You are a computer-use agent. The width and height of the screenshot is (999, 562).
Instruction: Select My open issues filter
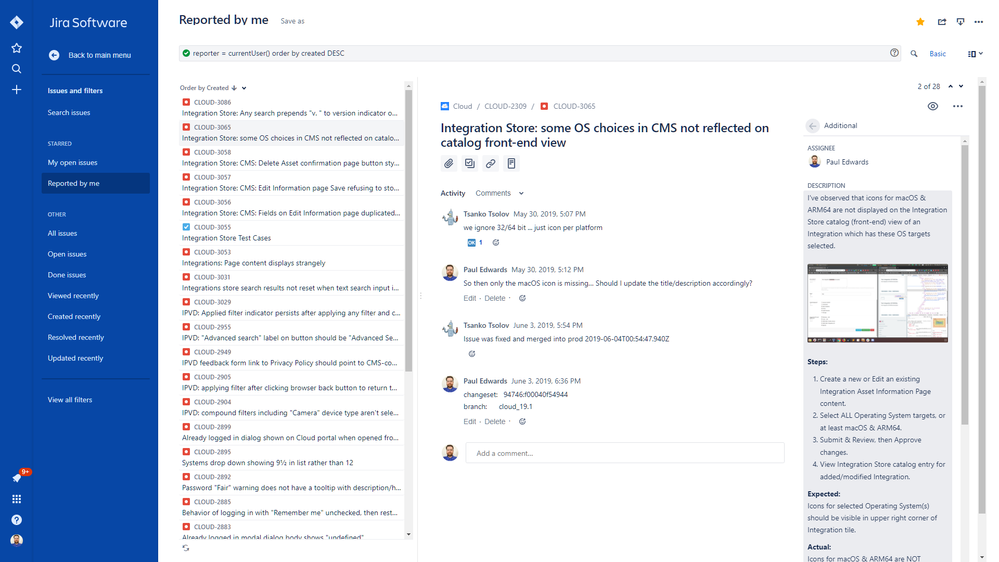point(72,162)
